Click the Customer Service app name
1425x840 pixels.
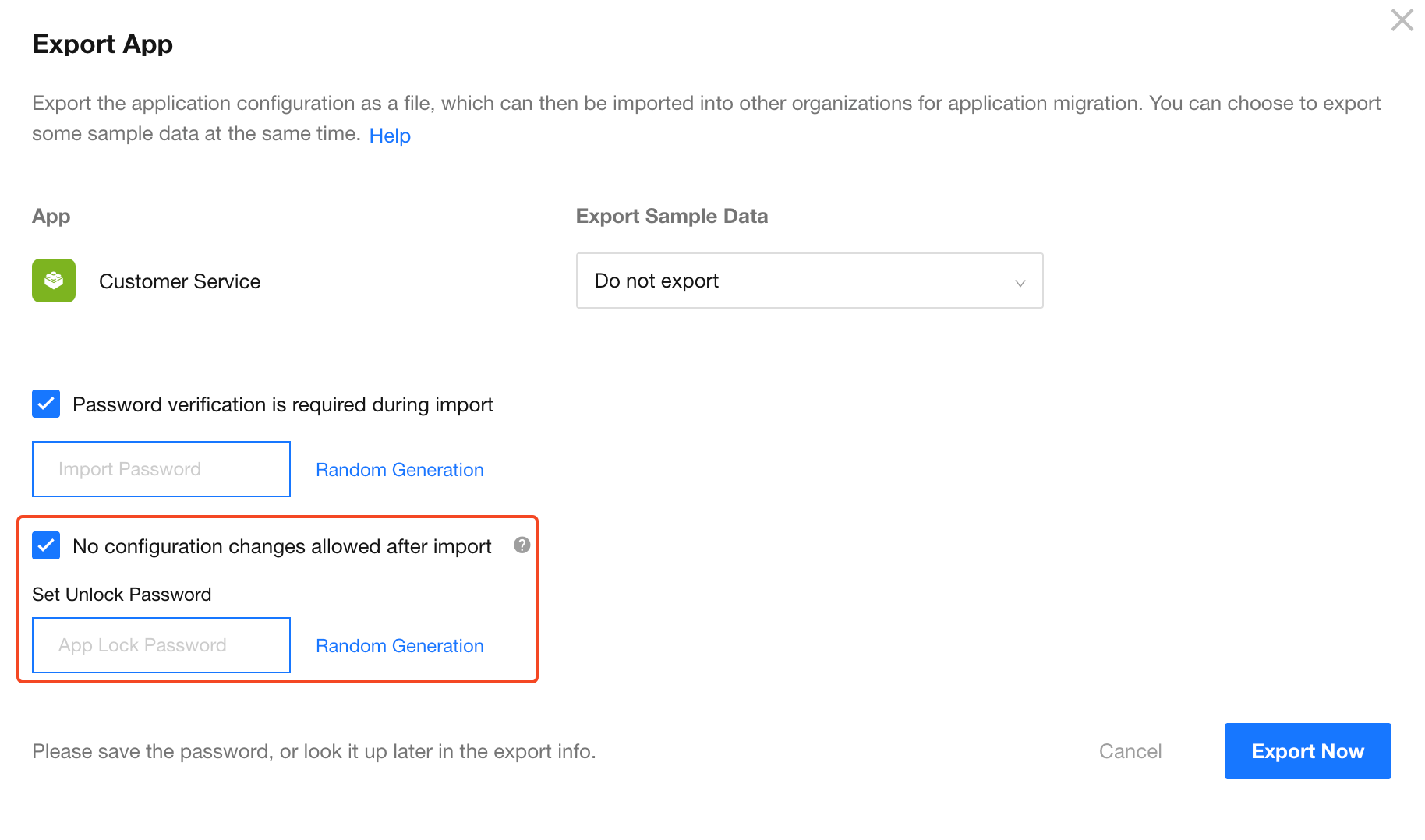[179, 281]
